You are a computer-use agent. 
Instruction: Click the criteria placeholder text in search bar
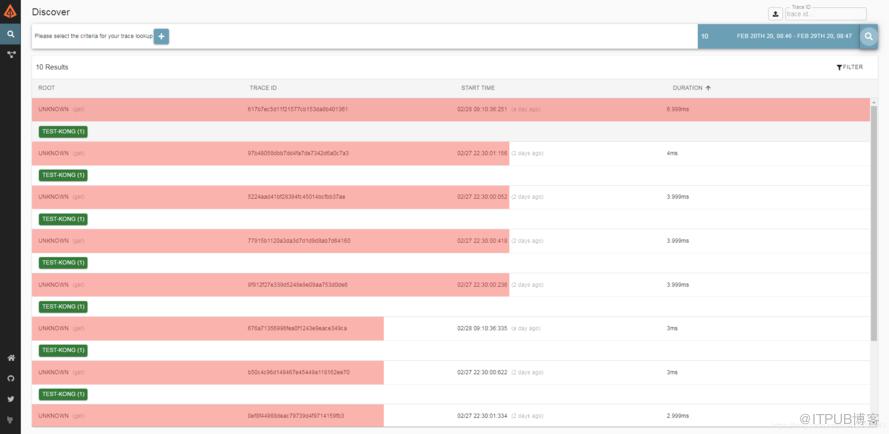[94, 36]
